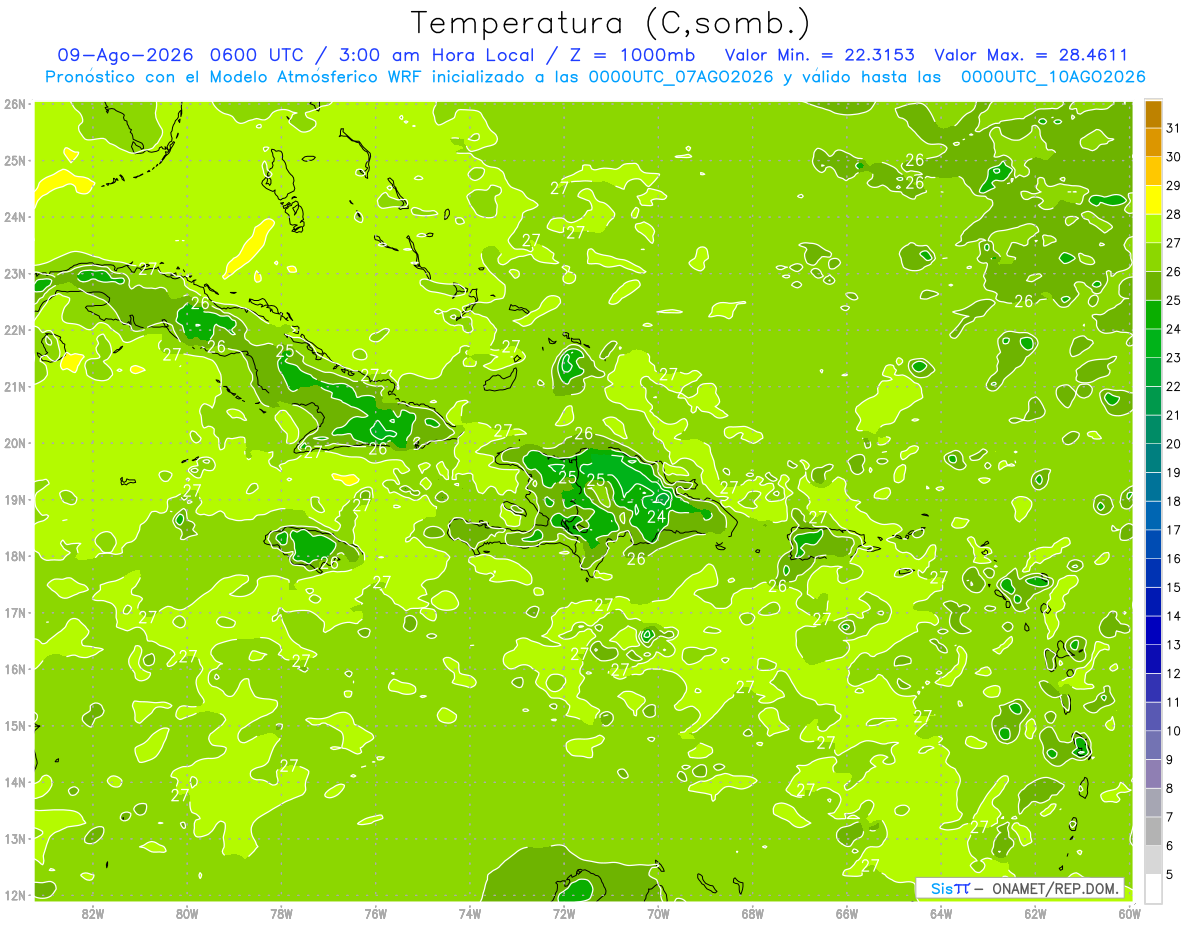1200x927 pixels.
Task: Select the Valor Max. = 28.4611 readout
Action: (1031, 55)
